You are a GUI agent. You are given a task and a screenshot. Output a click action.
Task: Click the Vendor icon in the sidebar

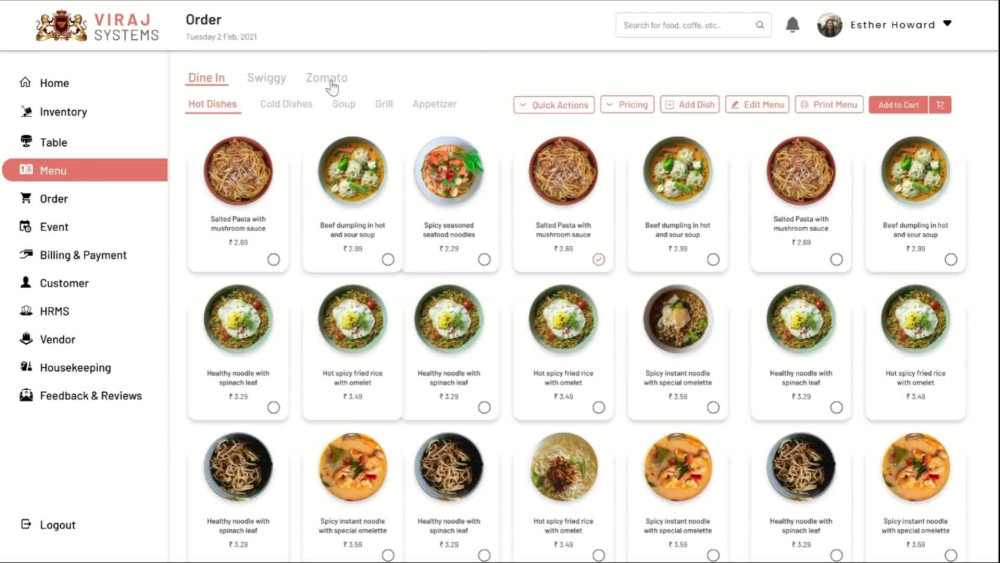click(26, 339)
